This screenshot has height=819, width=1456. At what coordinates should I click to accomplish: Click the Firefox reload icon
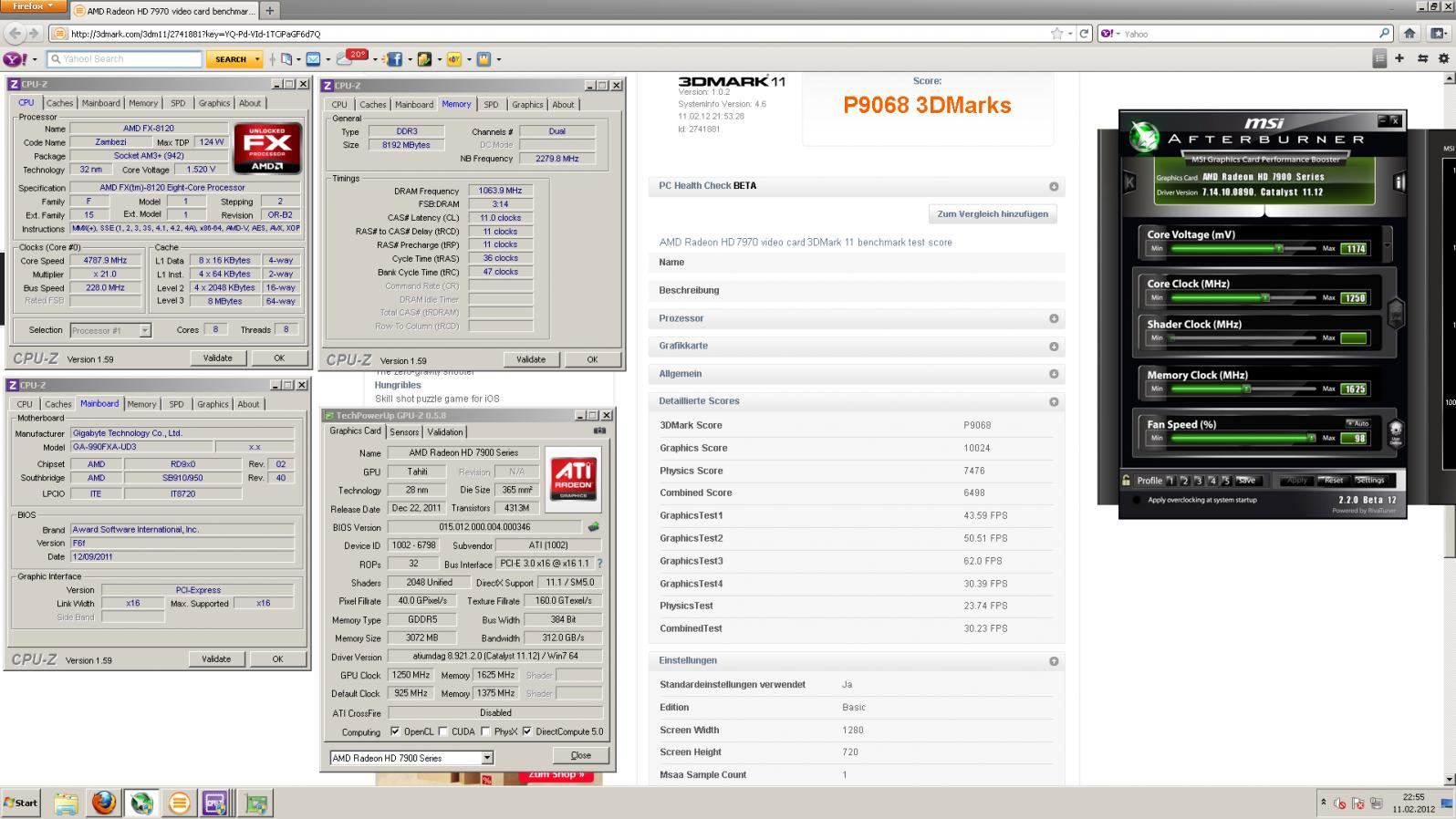(1084, 33)
